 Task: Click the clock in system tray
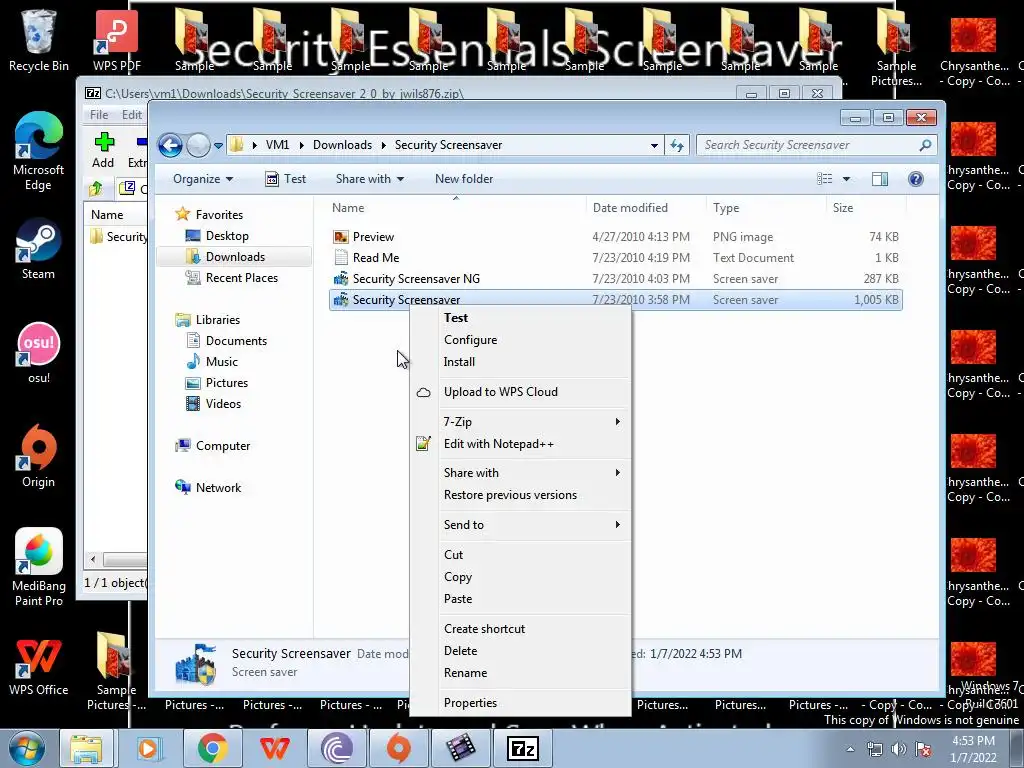(x=973, y=749)
